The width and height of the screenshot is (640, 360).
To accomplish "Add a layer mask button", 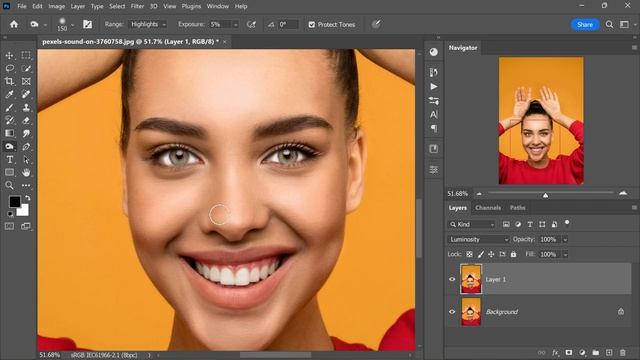I will [569, 352].
